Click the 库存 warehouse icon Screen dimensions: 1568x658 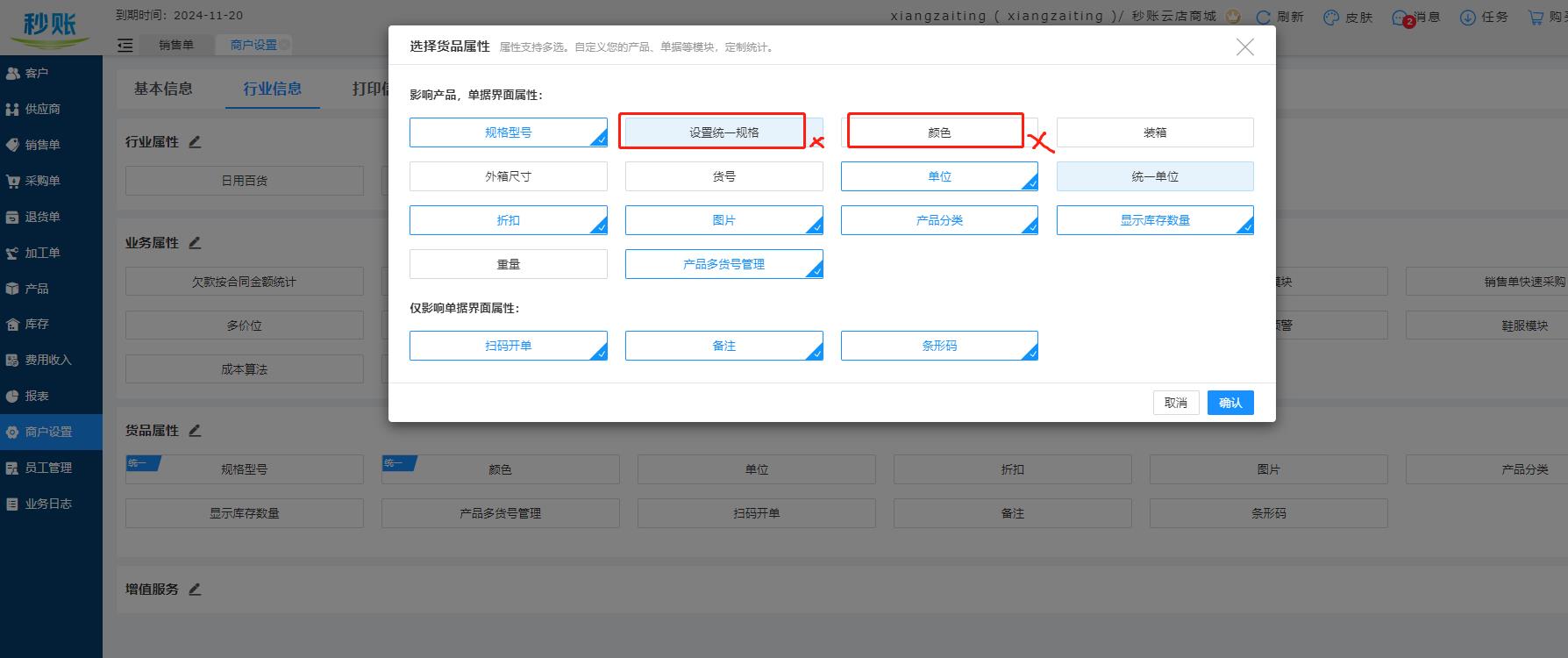click(x=12, y=325)
